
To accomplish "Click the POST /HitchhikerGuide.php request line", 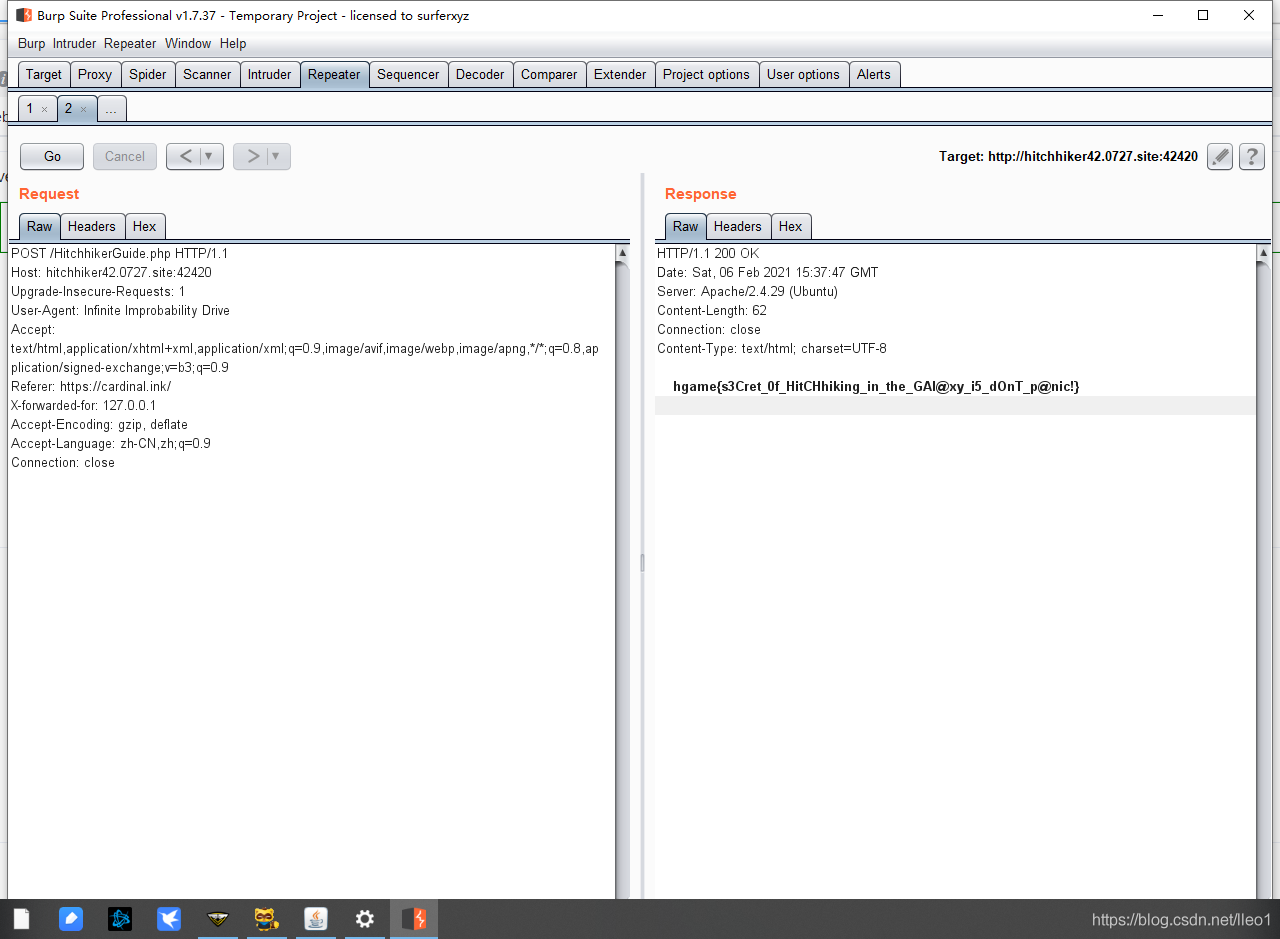I will (120, 254).
